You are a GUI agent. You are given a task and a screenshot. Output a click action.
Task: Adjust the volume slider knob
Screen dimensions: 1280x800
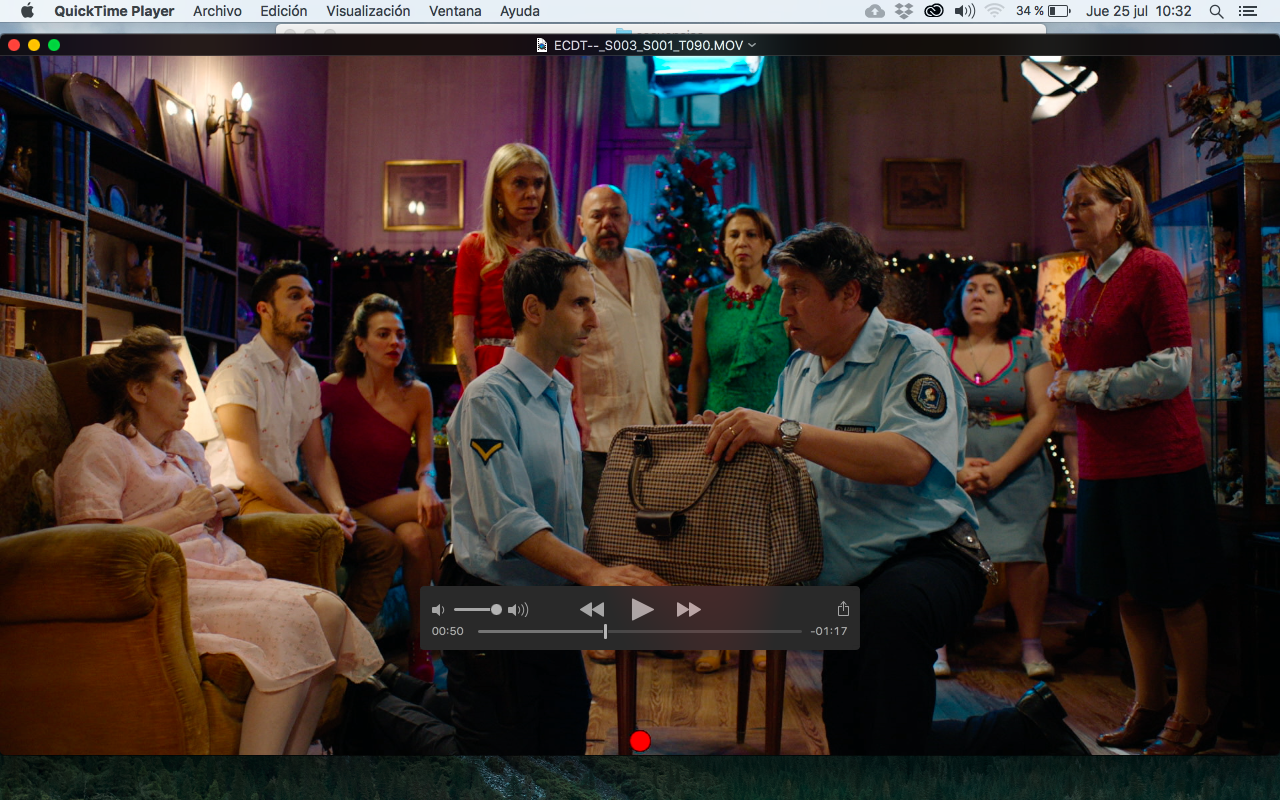(x=496, y=609)
